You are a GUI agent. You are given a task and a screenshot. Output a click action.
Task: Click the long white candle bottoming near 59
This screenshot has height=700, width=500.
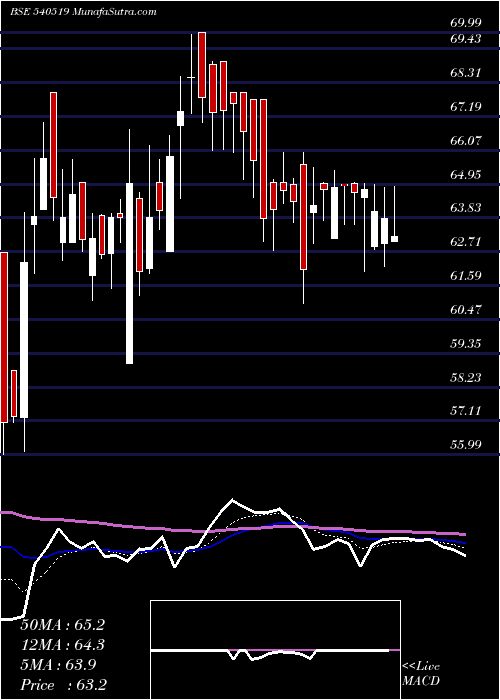[129, 273]
